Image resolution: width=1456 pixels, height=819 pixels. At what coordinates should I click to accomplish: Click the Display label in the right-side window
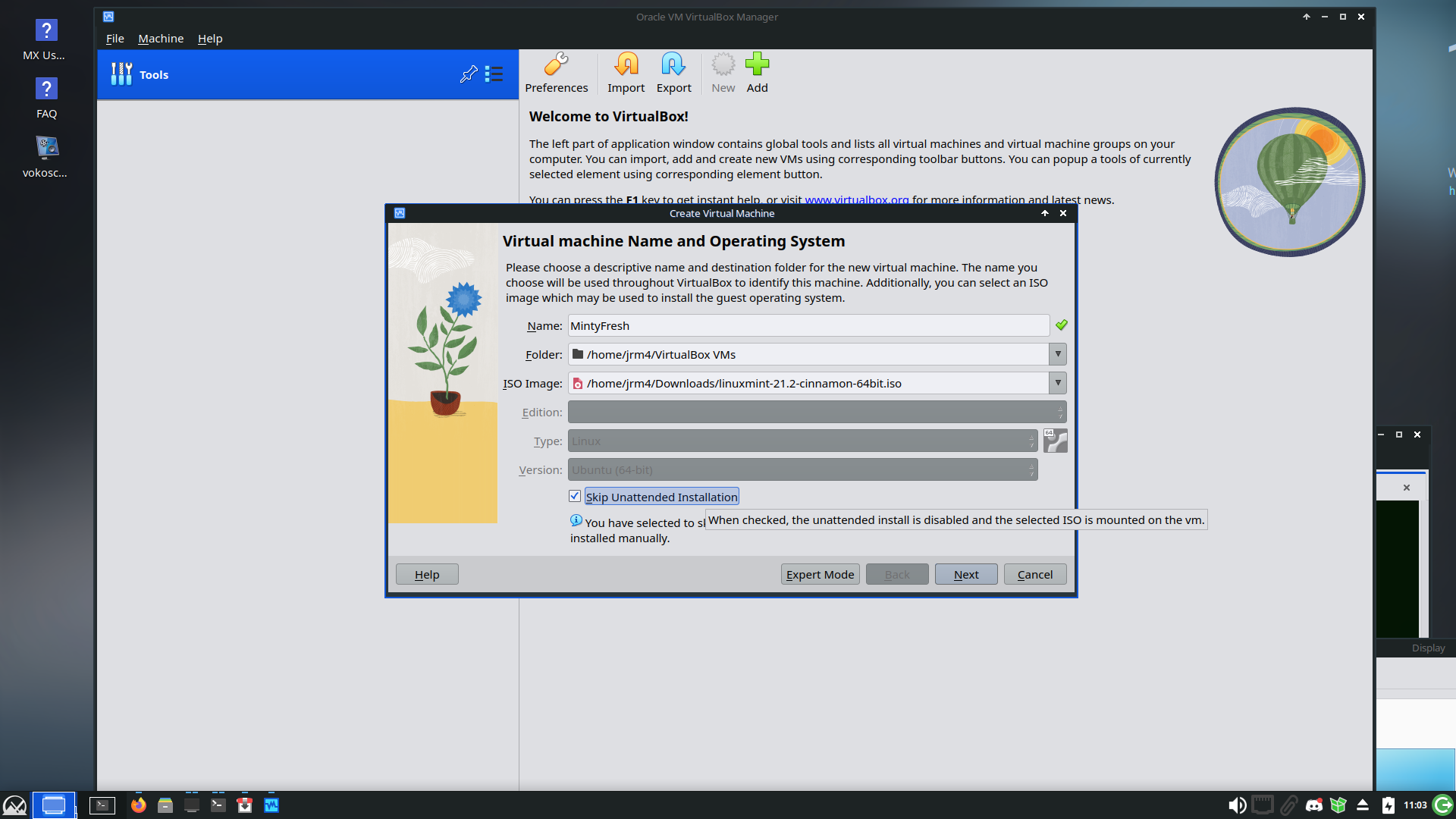pos(1429,648)
